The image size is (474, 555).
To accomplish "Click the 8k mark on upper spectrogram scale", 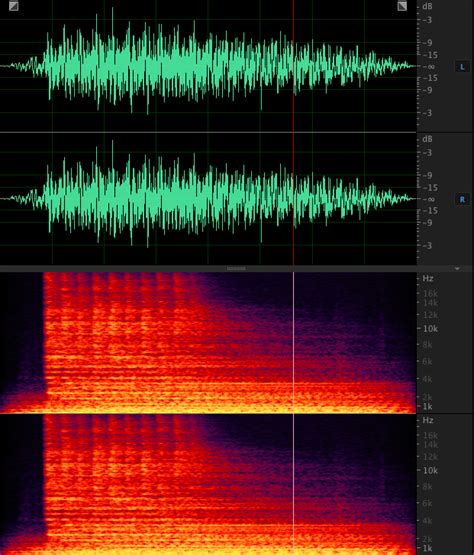I will pos(427,345).
